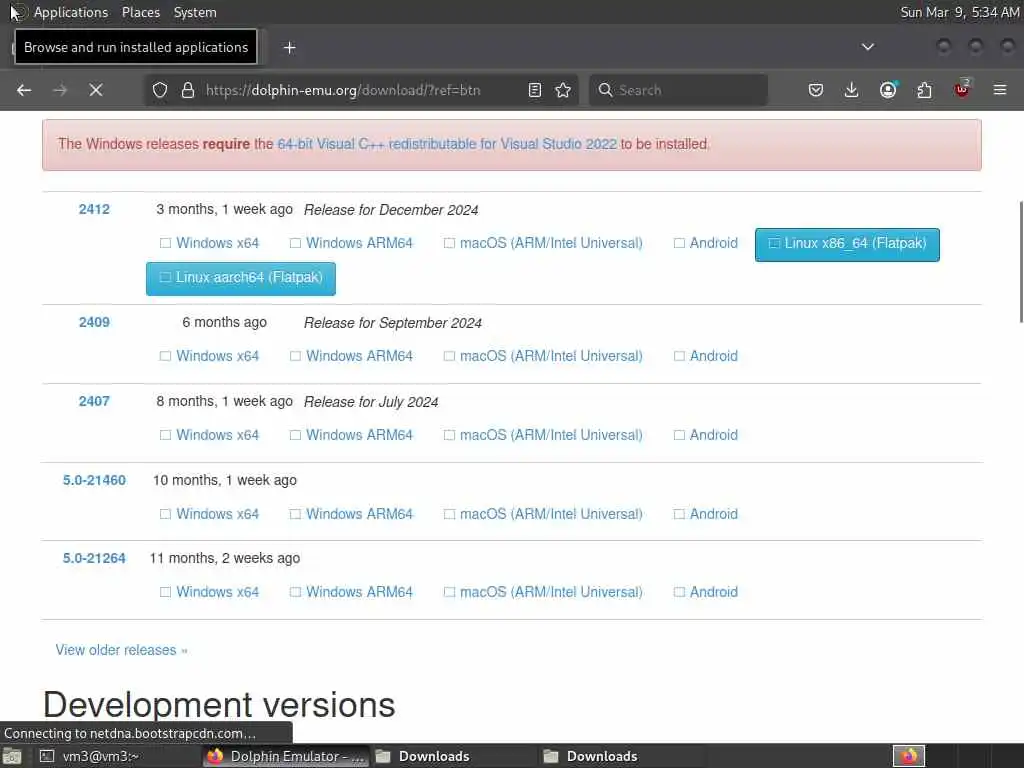The image size is (1024, 768).
Task: Download 2407 Android build
Action: pos(706,435)
